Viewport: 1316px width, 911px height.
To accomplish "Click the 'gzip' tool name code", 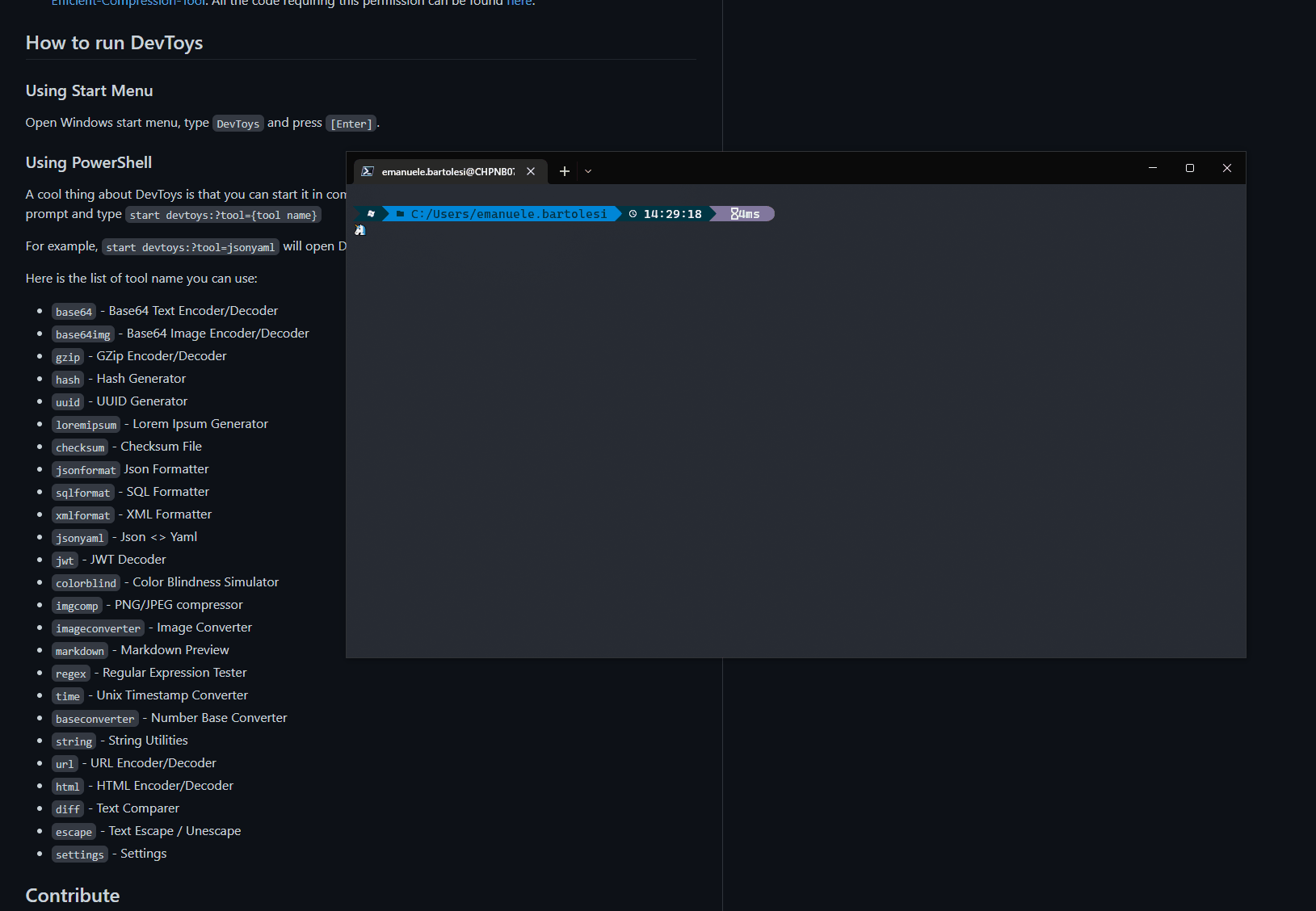I will (68, 357).
